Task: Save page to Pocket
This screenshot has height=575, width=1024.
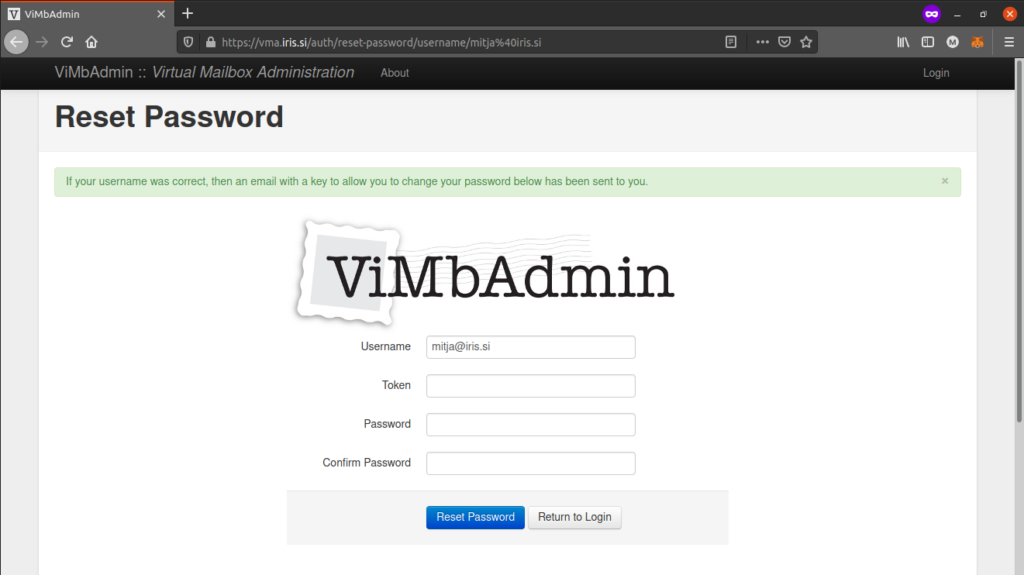Action: [x=785, y=42]
